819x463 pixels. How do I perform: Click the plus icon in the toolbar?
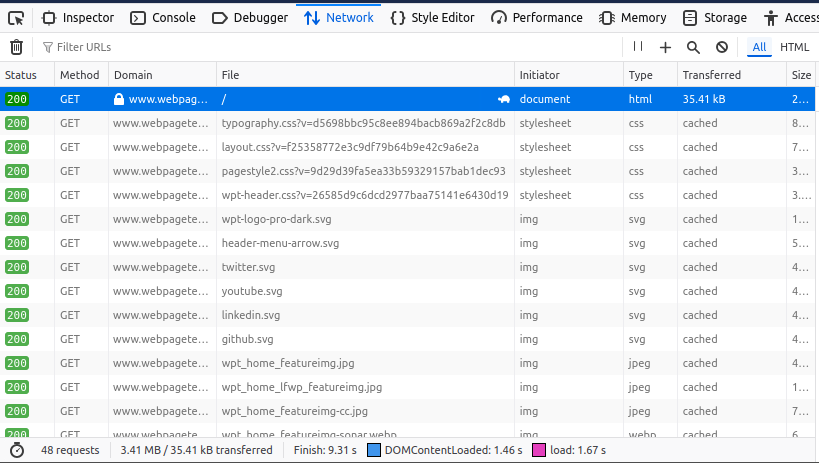click(x=665, y=48)
